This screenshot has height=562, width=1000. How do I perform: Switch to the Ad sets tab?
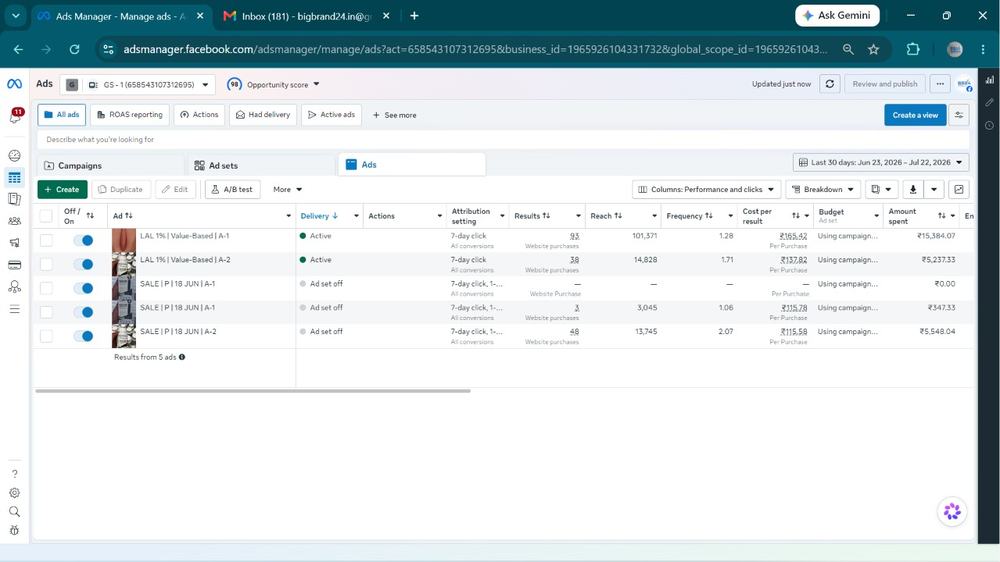coord(260,165)
